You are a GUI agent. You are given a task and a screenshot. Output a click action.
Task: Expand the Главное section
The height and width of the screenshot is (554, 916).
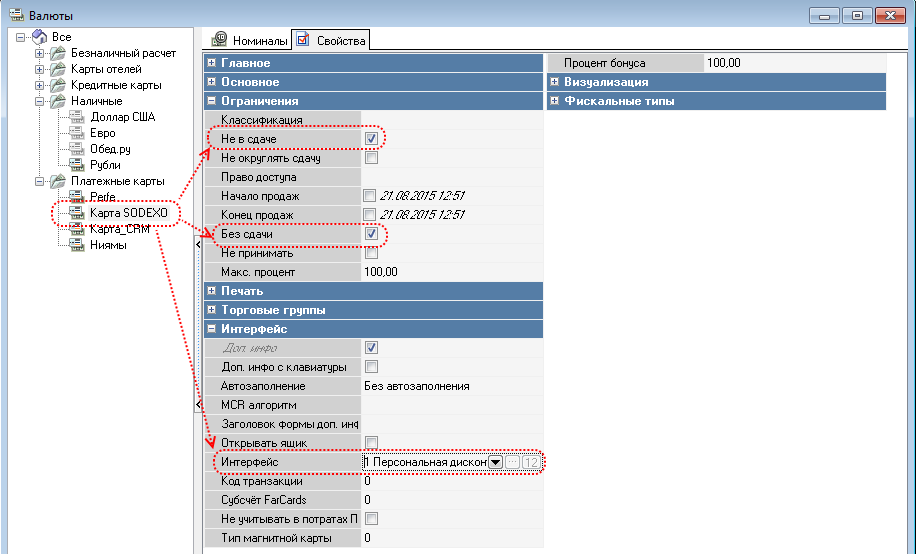(x=211, y=63)
